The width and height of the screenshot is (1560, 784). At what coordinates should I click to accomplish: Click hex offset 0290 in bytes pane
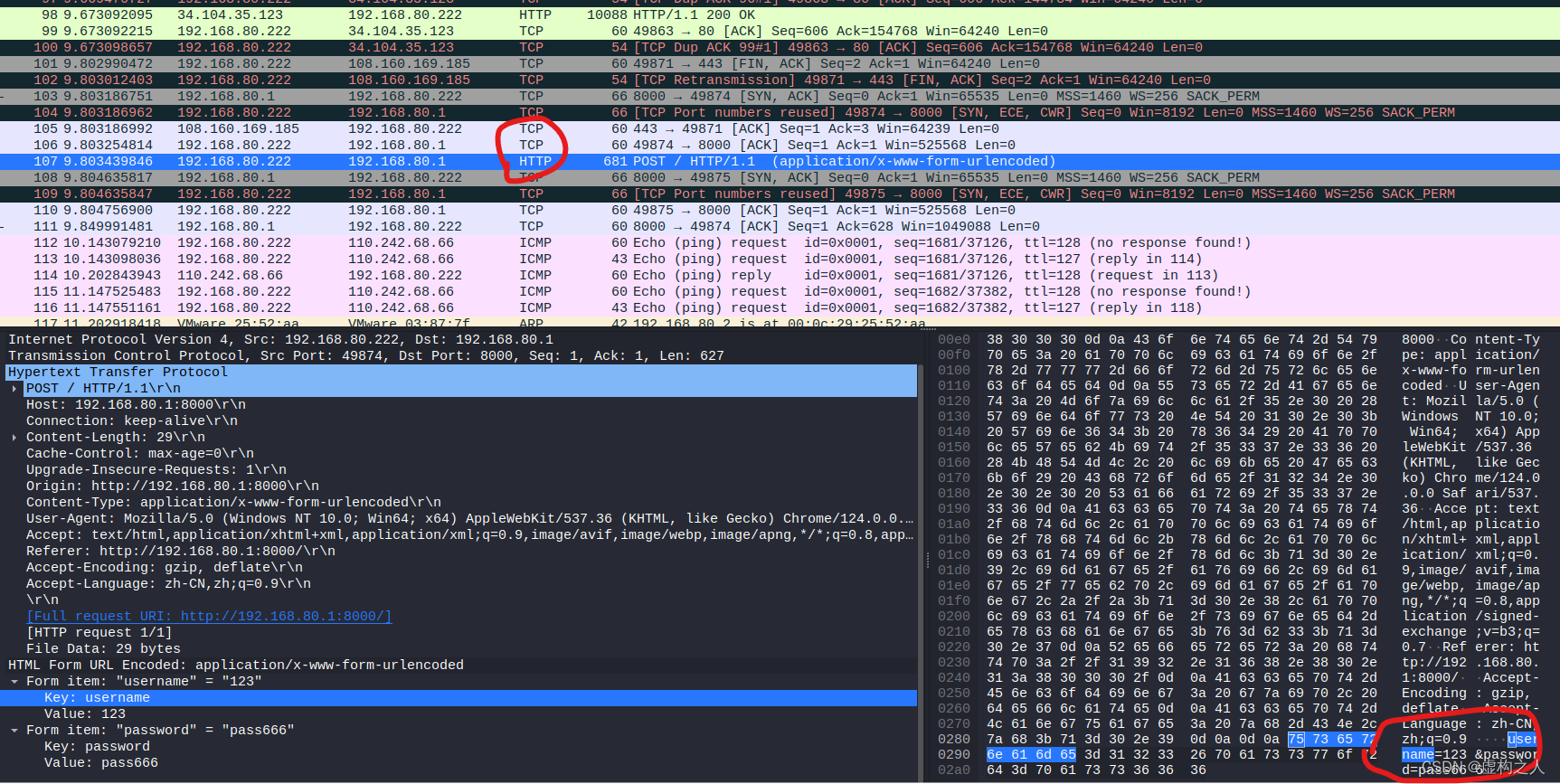pyautogui.click(x=954, y=754)
